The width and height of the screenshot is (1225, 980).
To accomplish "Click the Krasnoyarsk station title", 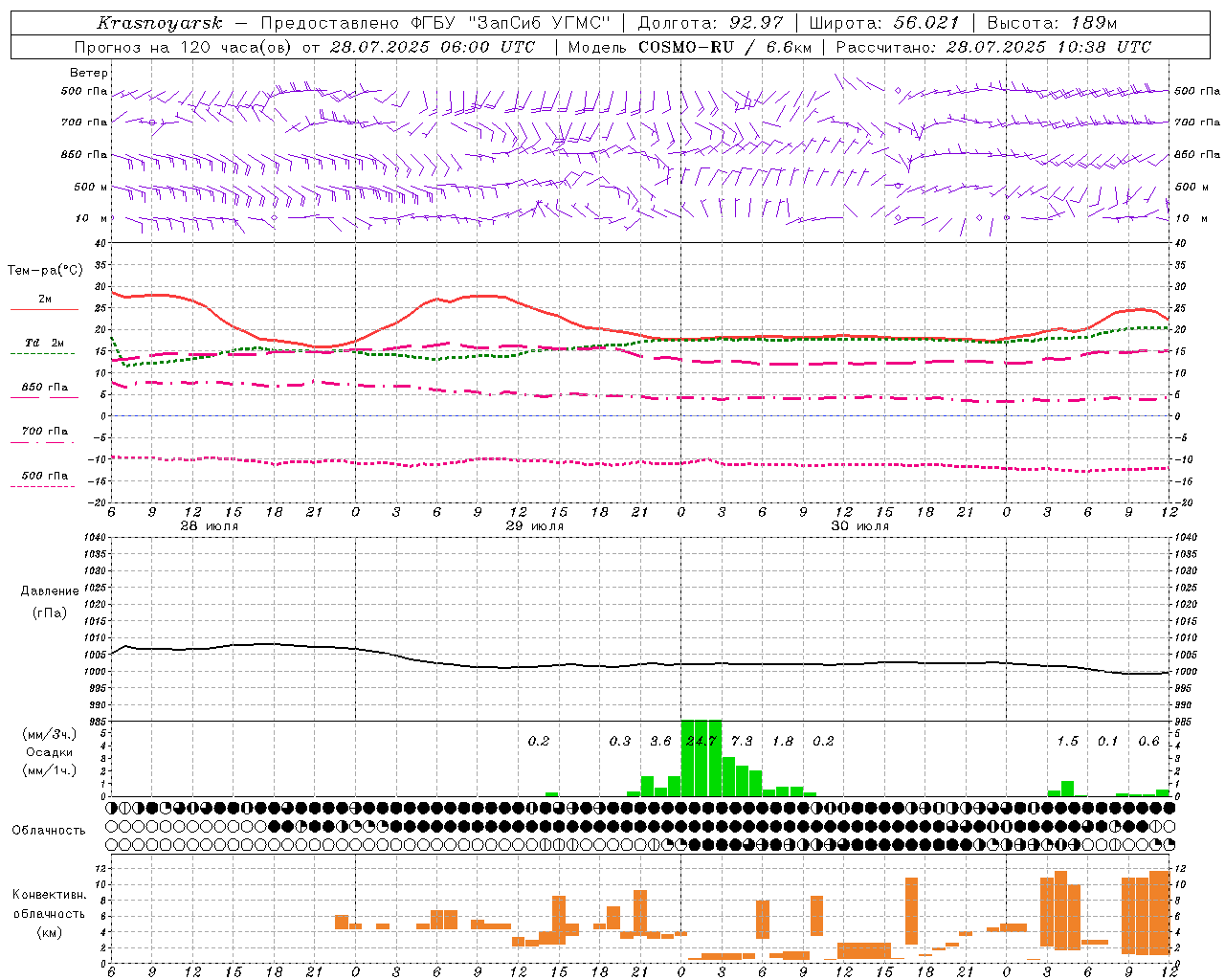I will coord(160,23).
